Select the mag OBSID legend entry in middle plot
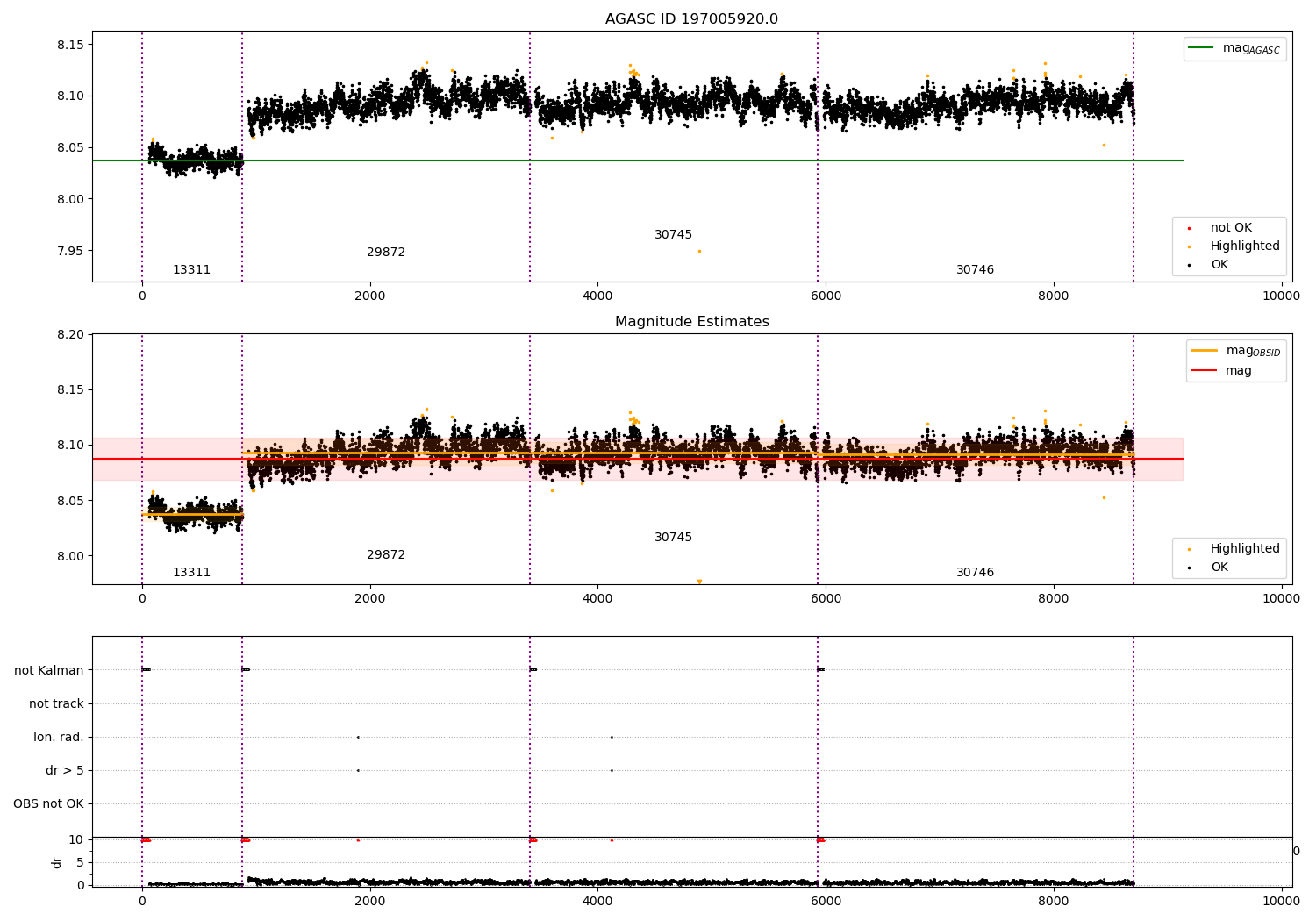Viewport: 1316px width, 921px height. coord(1236,351)
